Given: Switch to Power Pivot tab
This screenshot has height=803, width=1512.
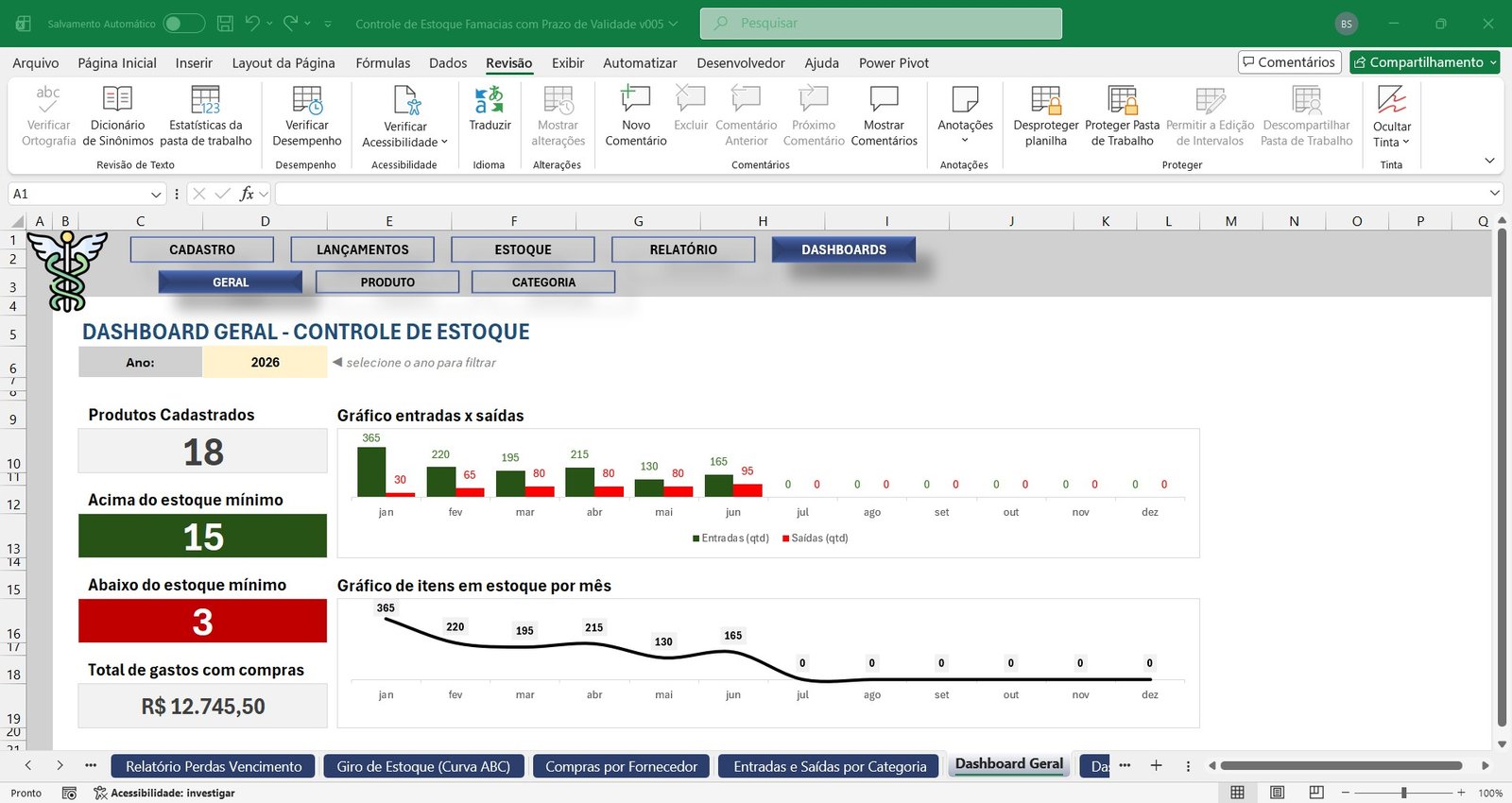Looking at the screenshot, I should 894,62.
